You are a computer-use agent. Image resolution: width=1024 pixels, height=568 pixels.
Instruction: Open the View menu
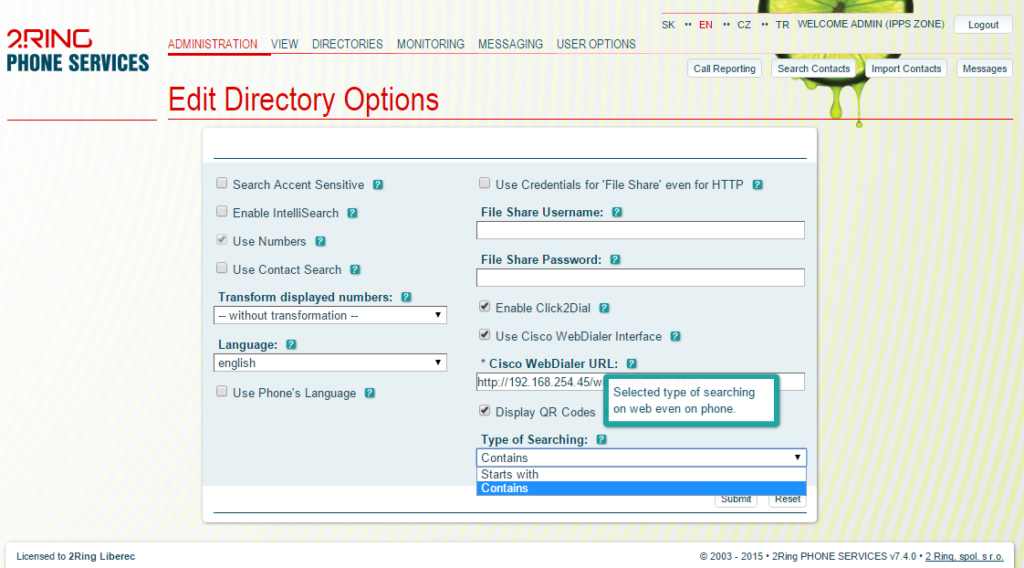[285, 44]
